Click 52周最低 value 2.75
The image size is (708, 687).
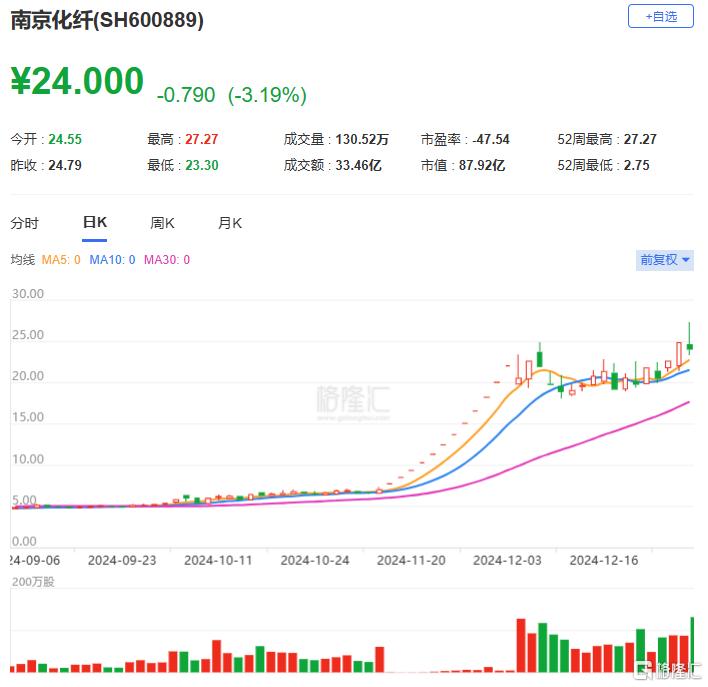point(636,165)
